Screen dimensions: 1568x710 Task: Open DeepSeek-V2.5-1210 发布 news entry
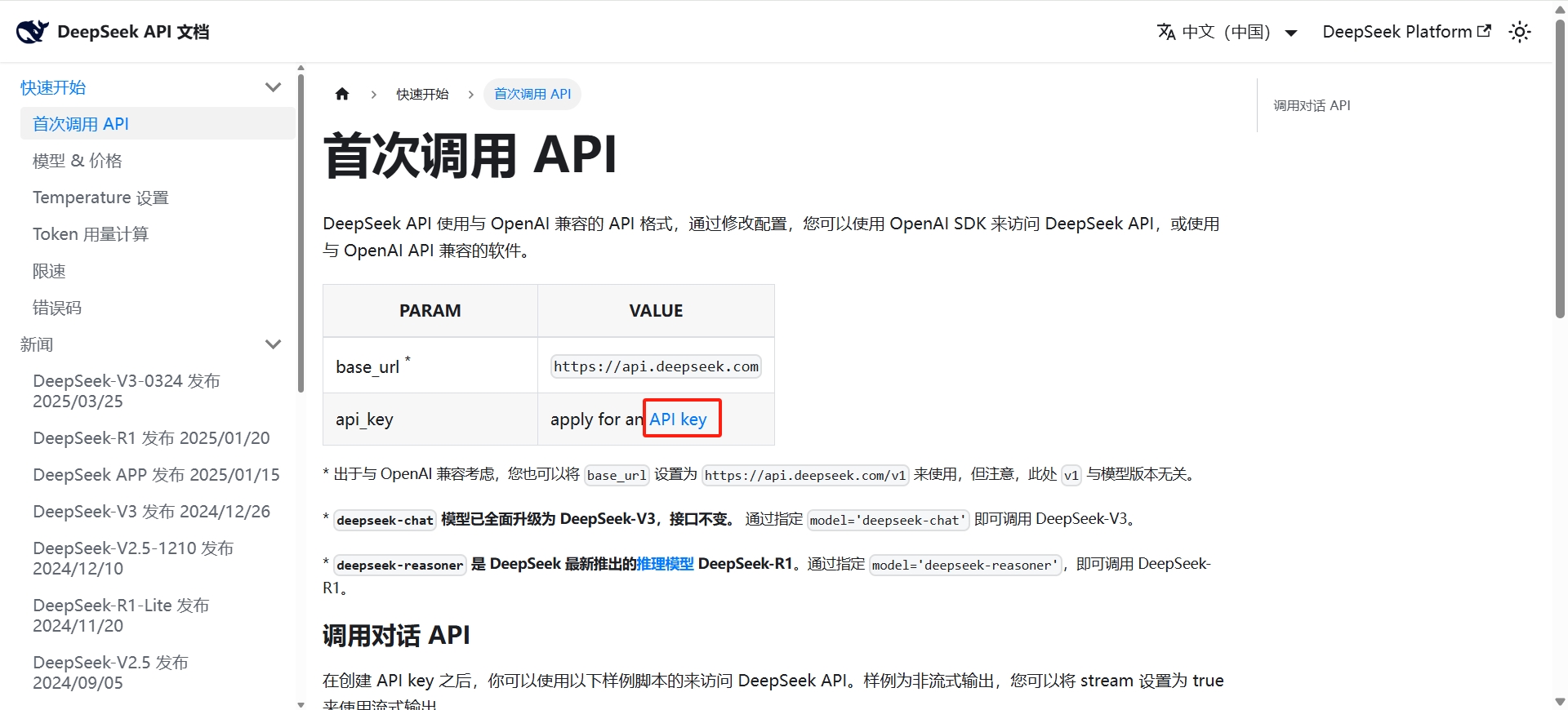(133, 558)
